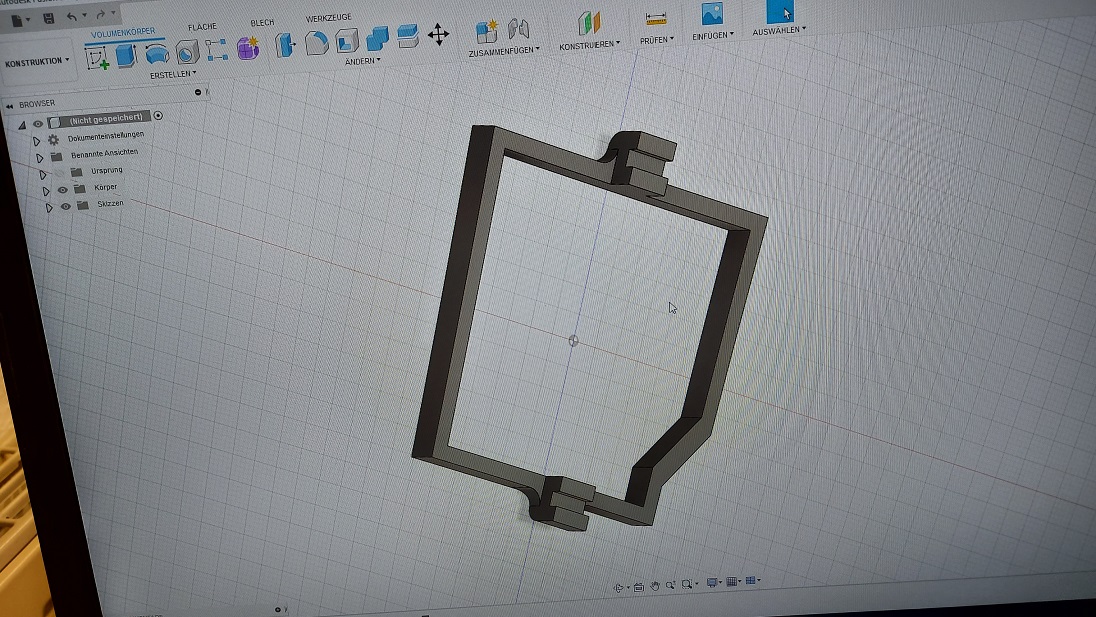
Task: Expand the Dokumenteinstellungen node
Action: pyautogui.click(x=36, y=142)
